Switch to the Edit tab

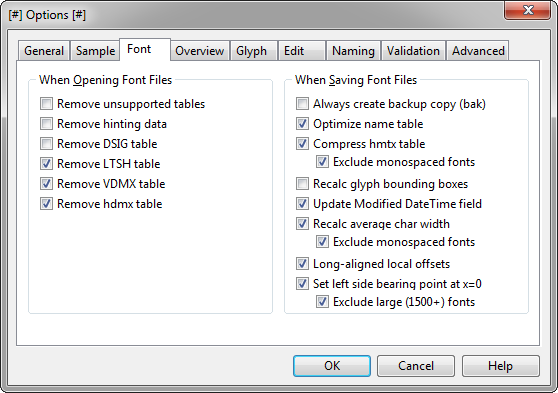pos(302,51)
